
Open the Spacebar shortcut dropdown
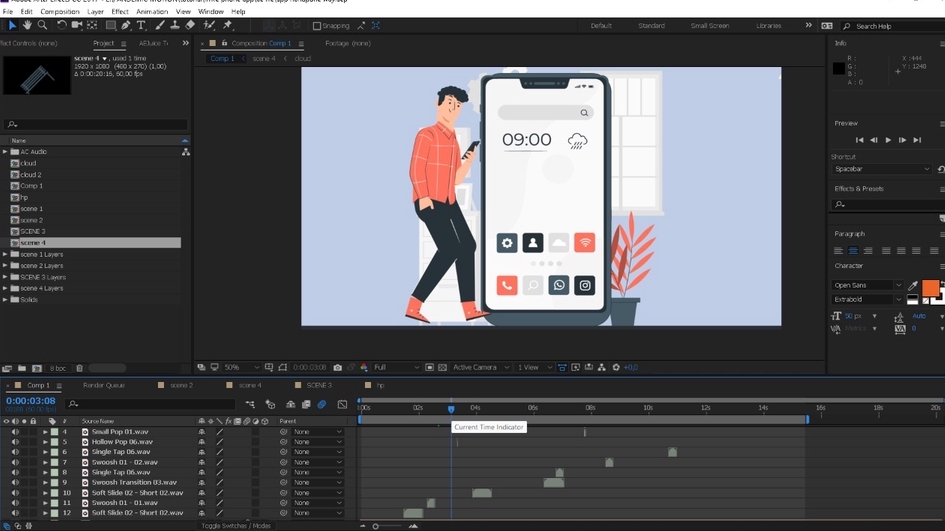coord(882,169)
